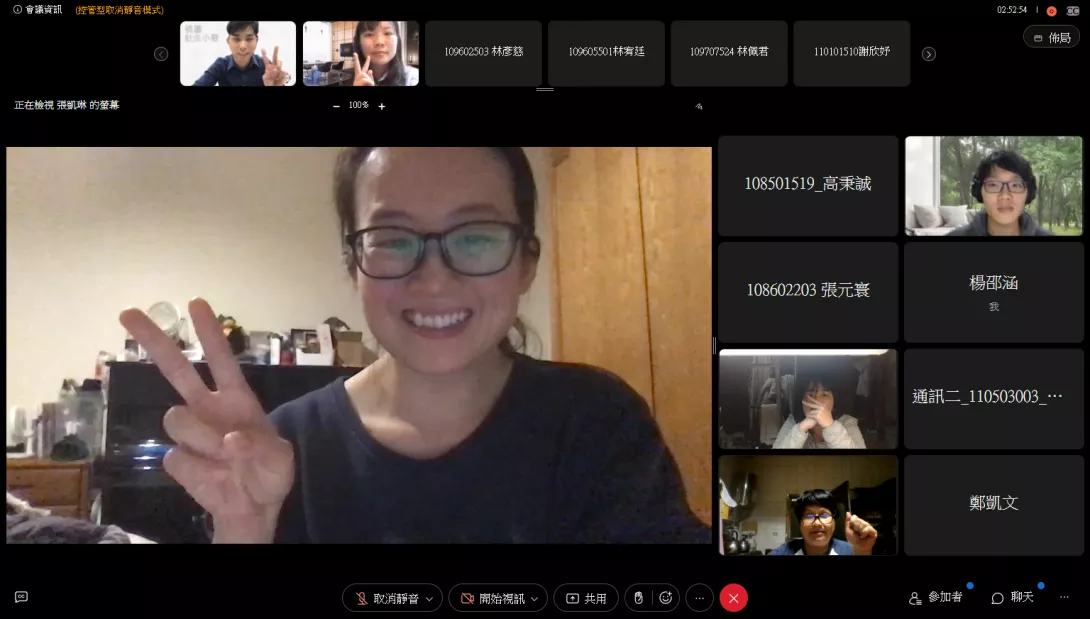Open the 佈局 layout menu
This screenshot has height=619, width=1090.
tap(1051, 37)
